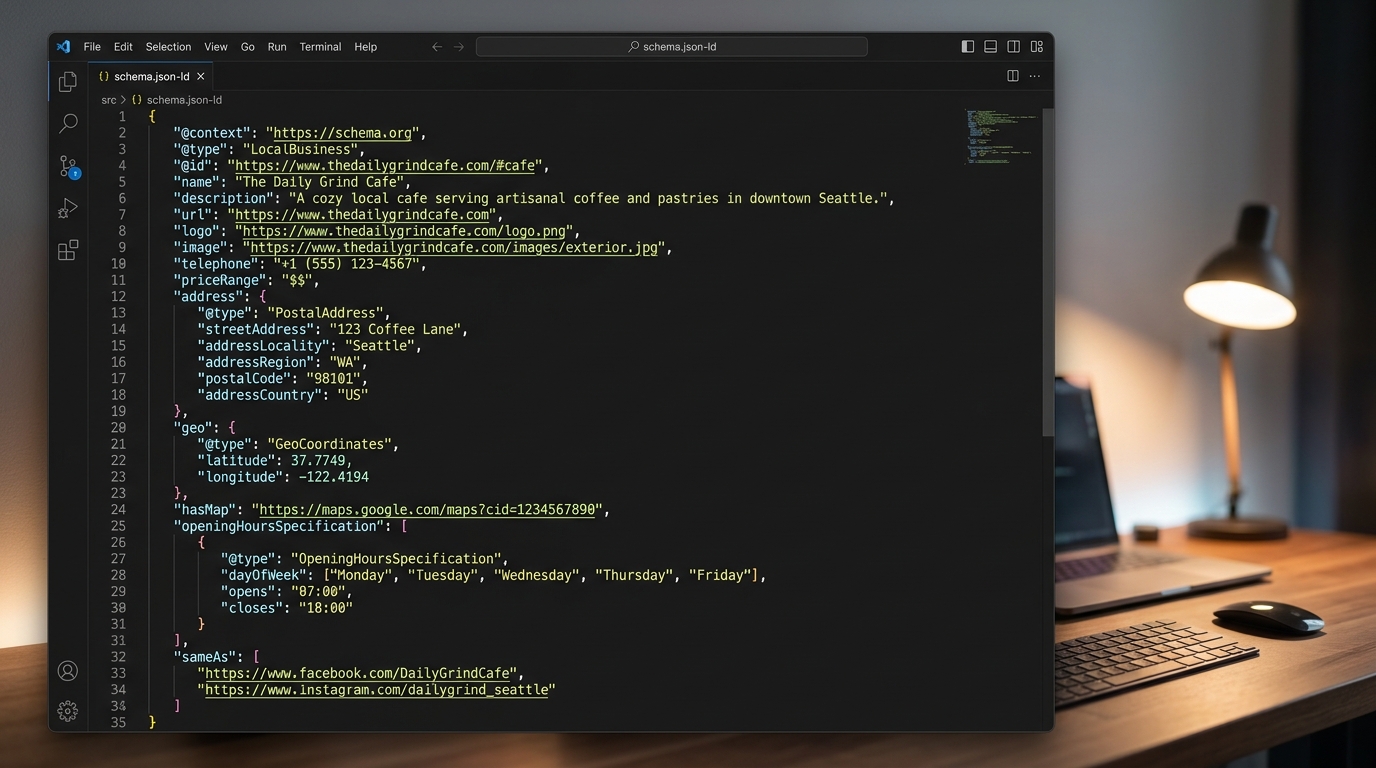The height and width of the screenshot is (768, 1376).
Task: Split the editor to the right
Action: pyautogui.click(x=1013, y=76)
